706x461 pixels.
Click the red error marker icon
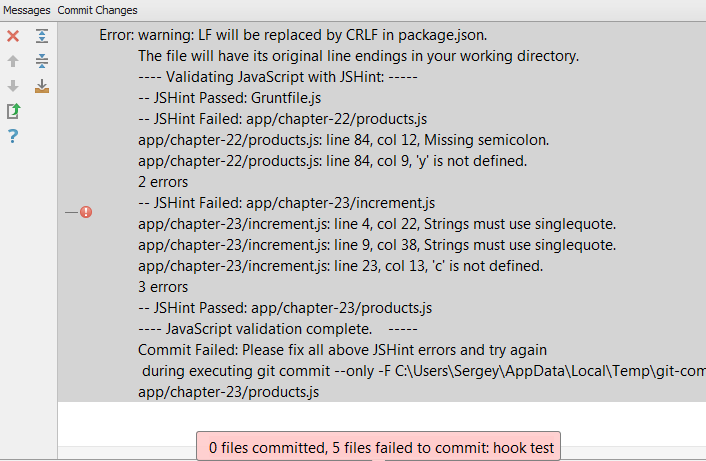(x=86, y=212)
